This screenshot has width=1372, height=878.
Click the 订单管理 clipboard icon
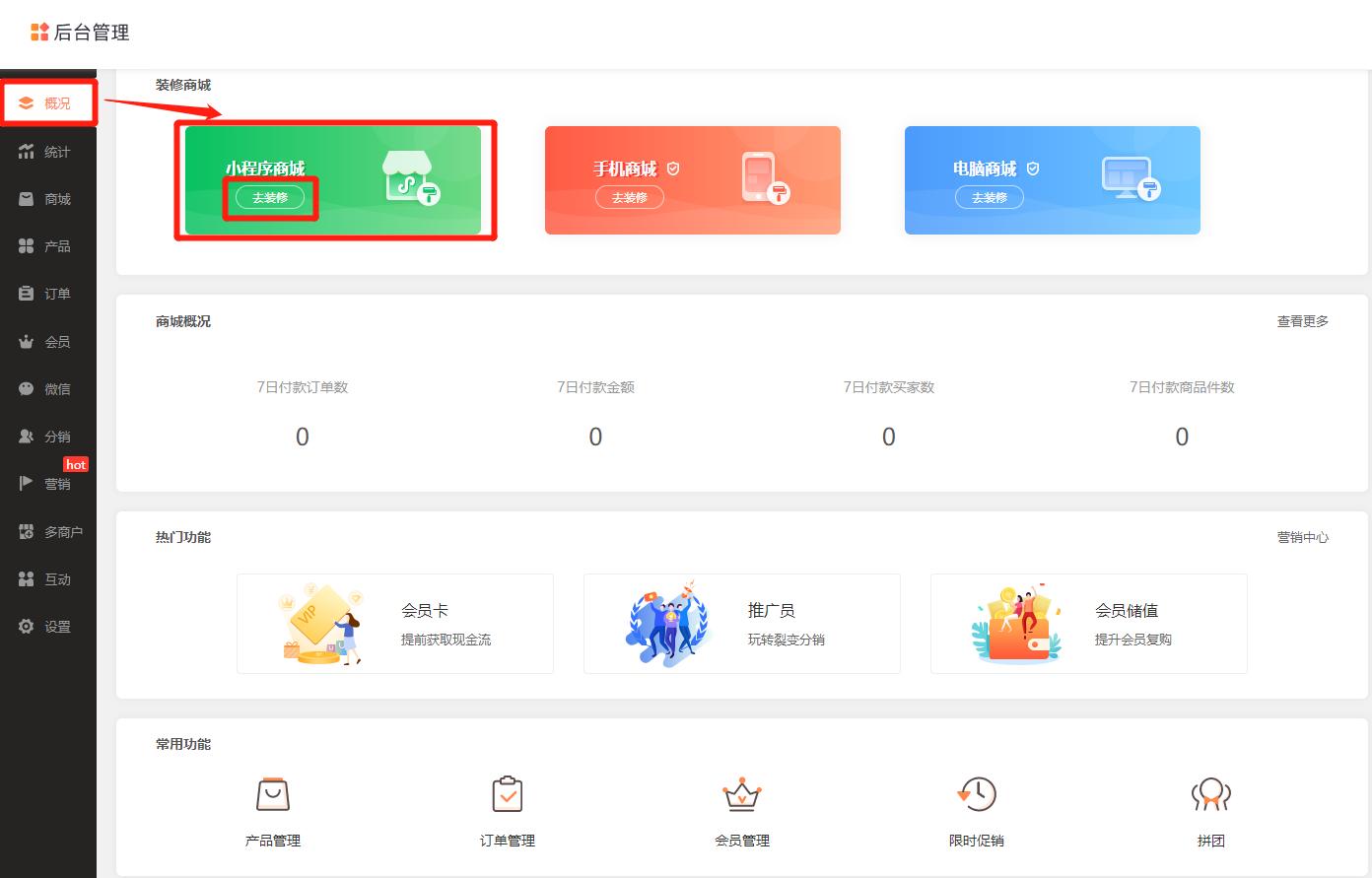coord(507,793)
